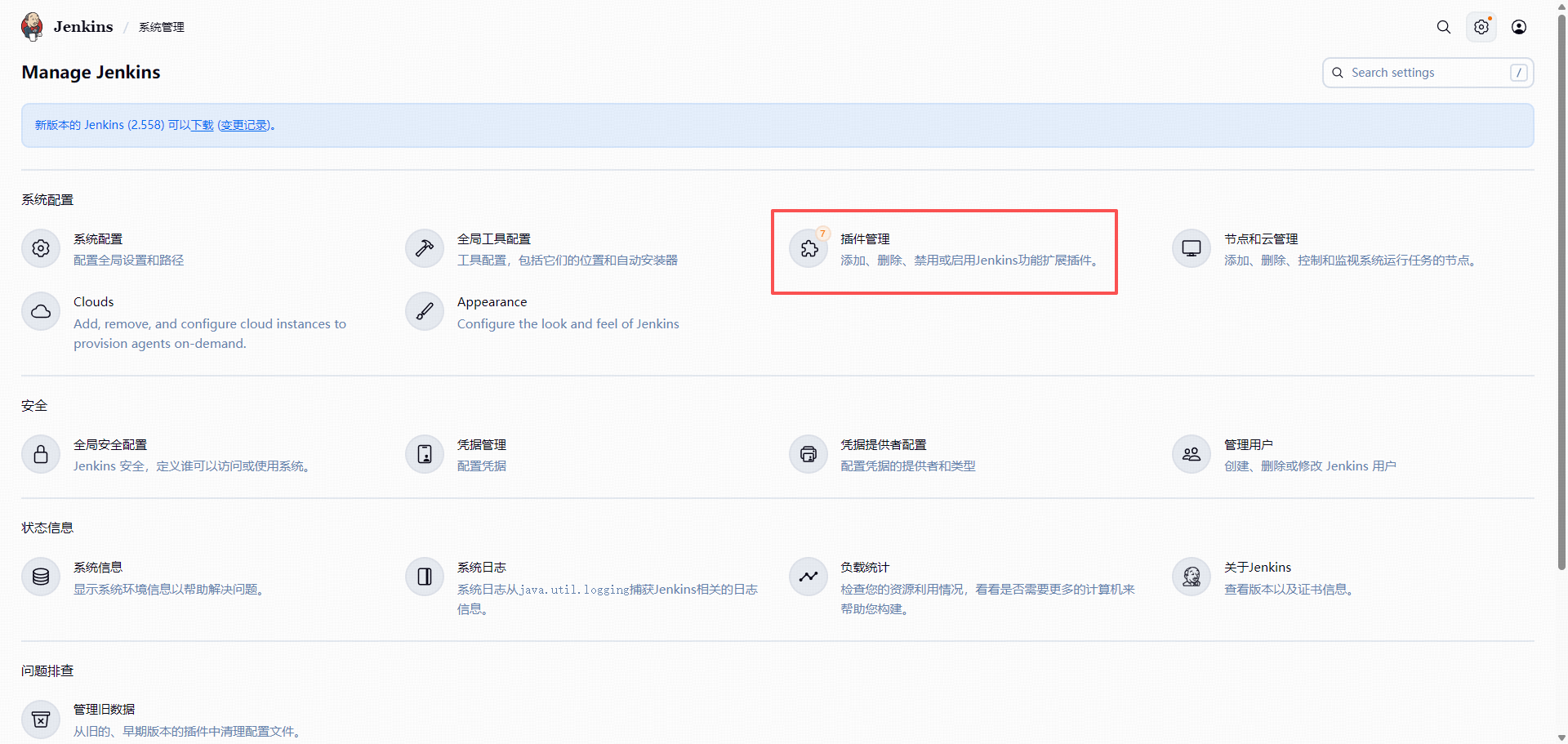Click the slash shortcut hint in search
The height and width of the screenshot is (744, 1568).
pyautogui.click(x=1518, y=73)
